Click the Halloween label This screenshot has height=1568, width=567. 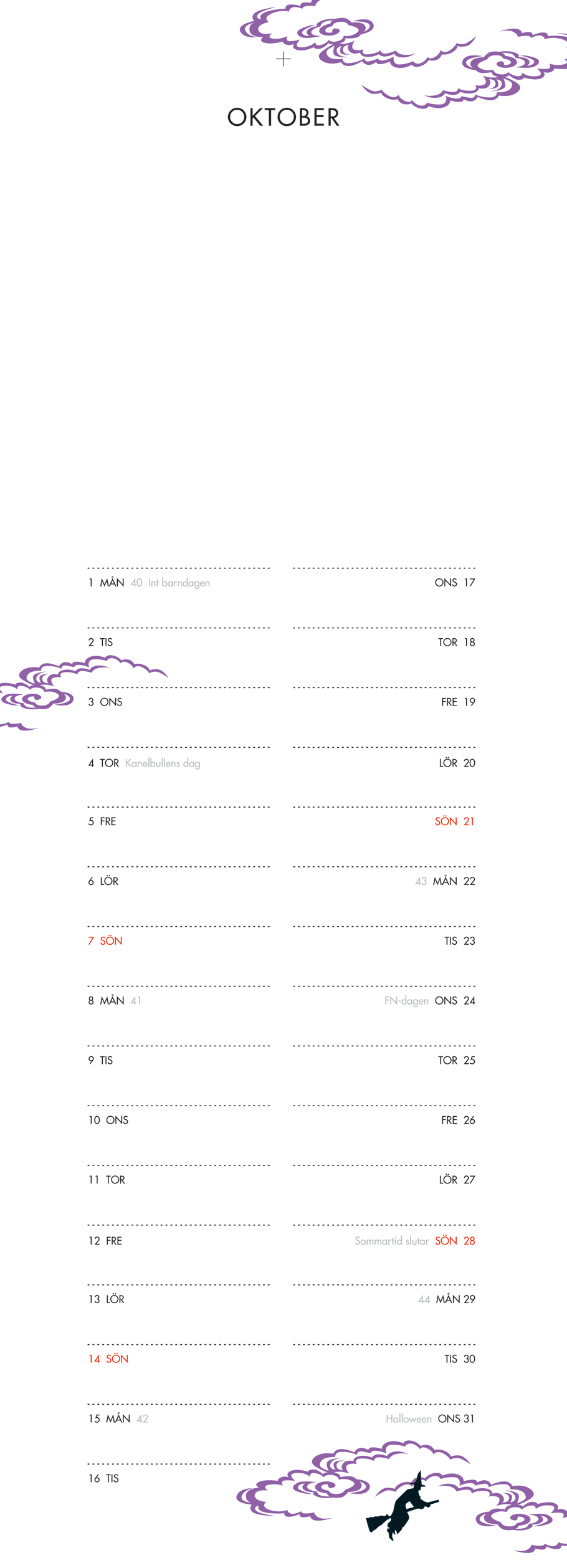coord(409,1418)
